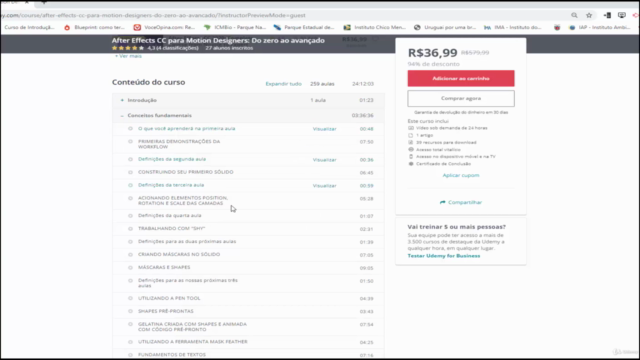
Task: Click the 'Compartilhar' share link
Action: [x=465, y=202]
